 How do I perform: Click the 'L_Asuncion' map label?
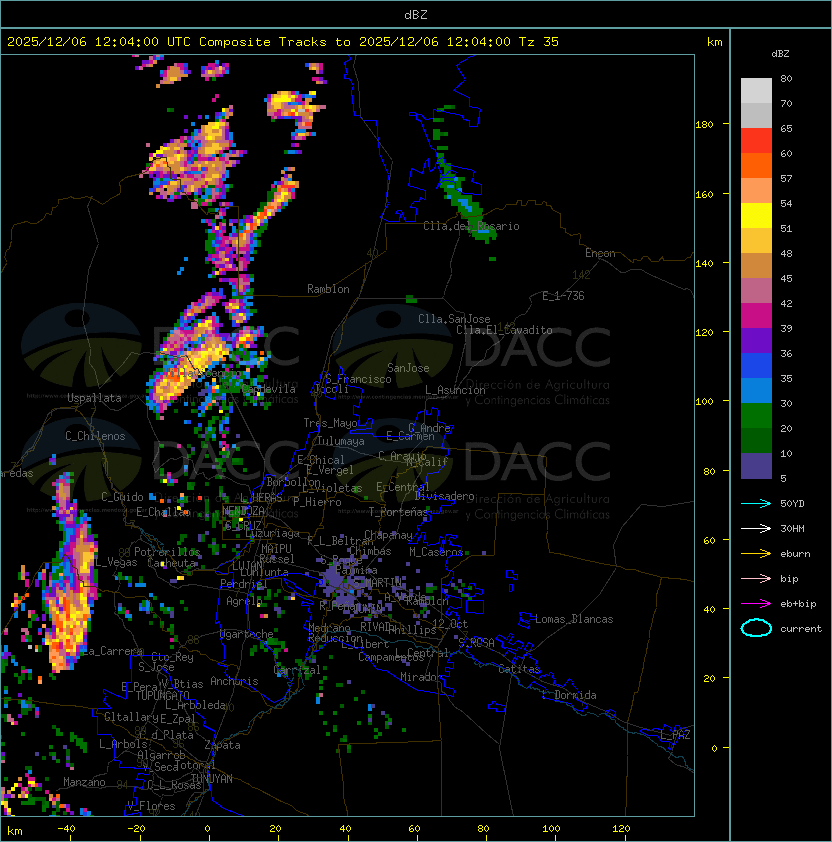pos(455,390)
